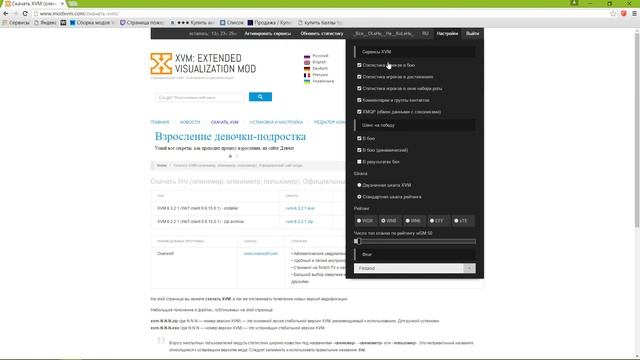This screenshot has height=360, width=640.
Task: Choose the xTE rating radio button
Action: click(456, 221)
